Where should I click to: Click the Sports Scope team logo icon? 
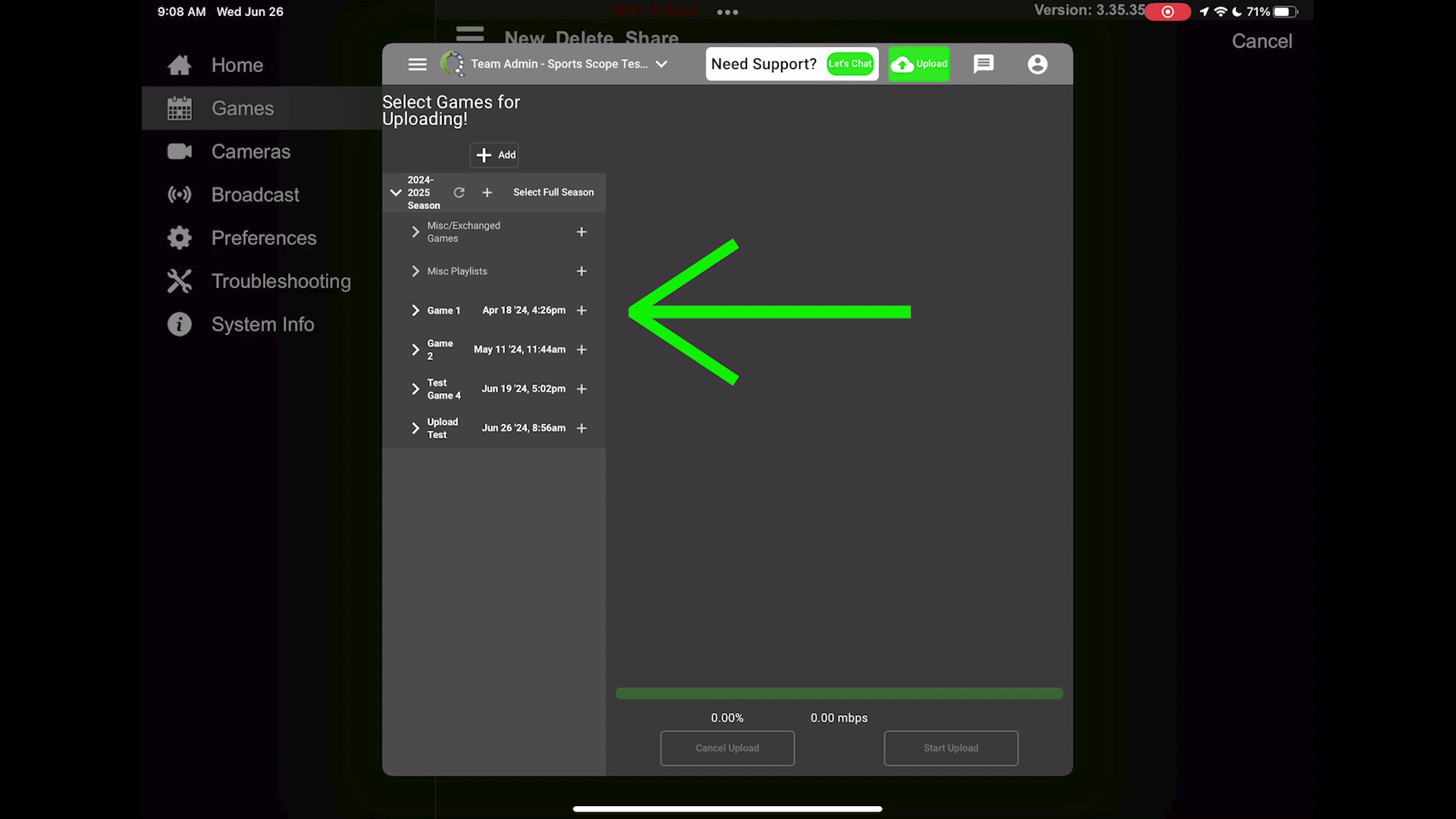453,64
